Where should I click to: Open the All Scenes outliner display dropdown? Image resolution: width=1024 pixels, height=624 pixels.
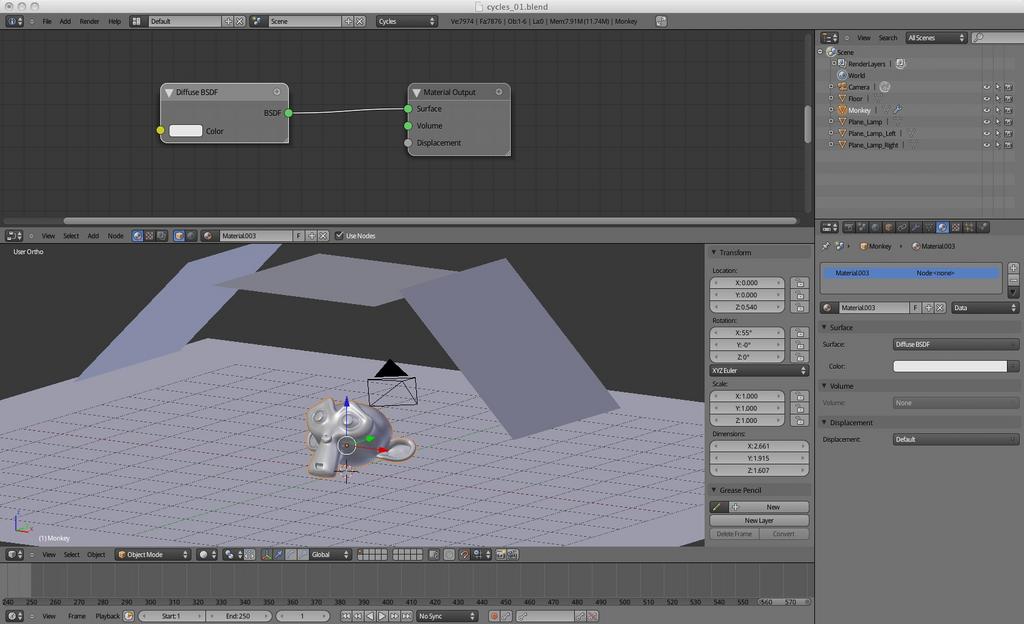click(936, 38)
